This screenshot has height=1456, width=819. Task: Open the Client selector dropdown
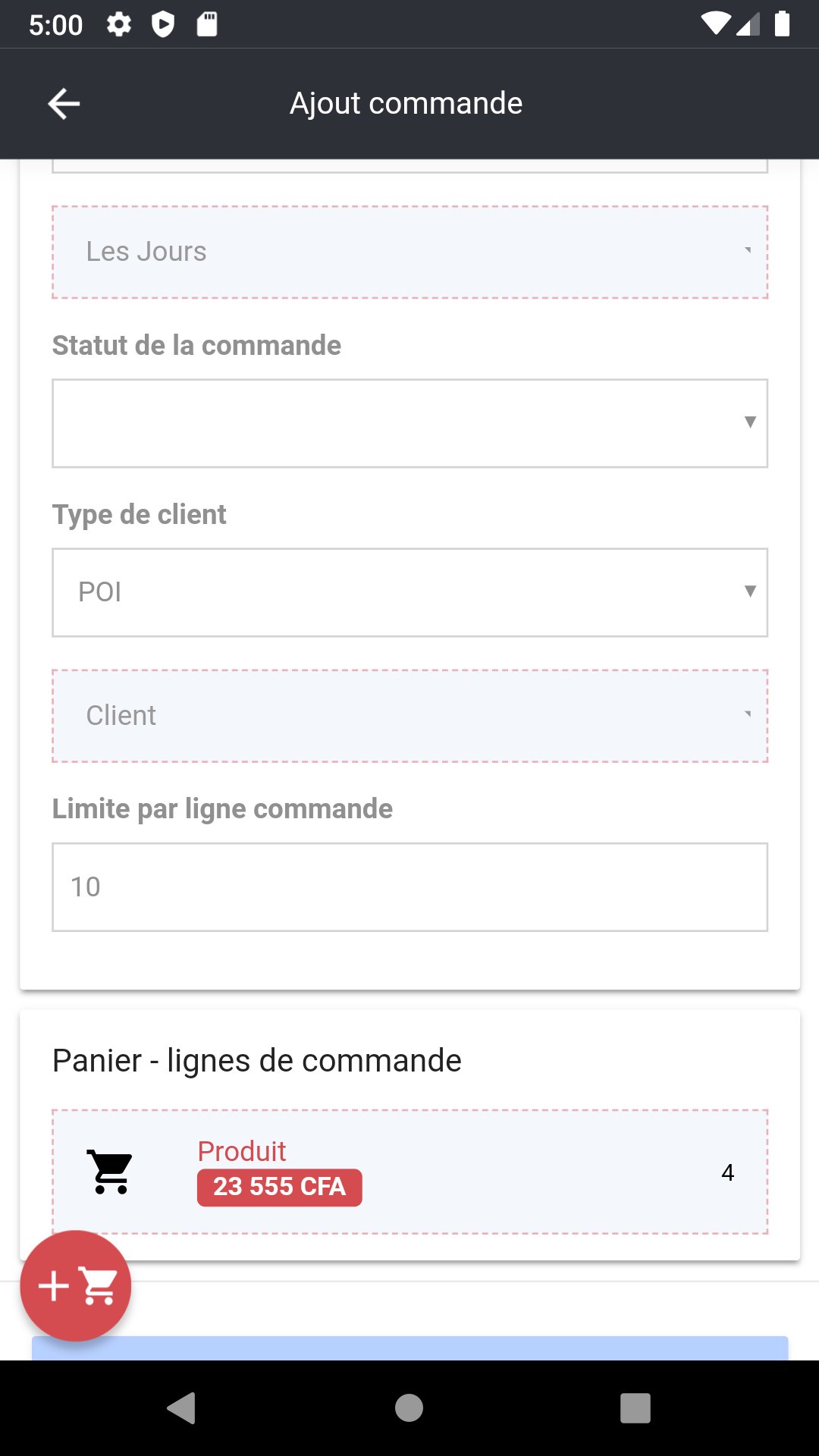coord(409,716)
